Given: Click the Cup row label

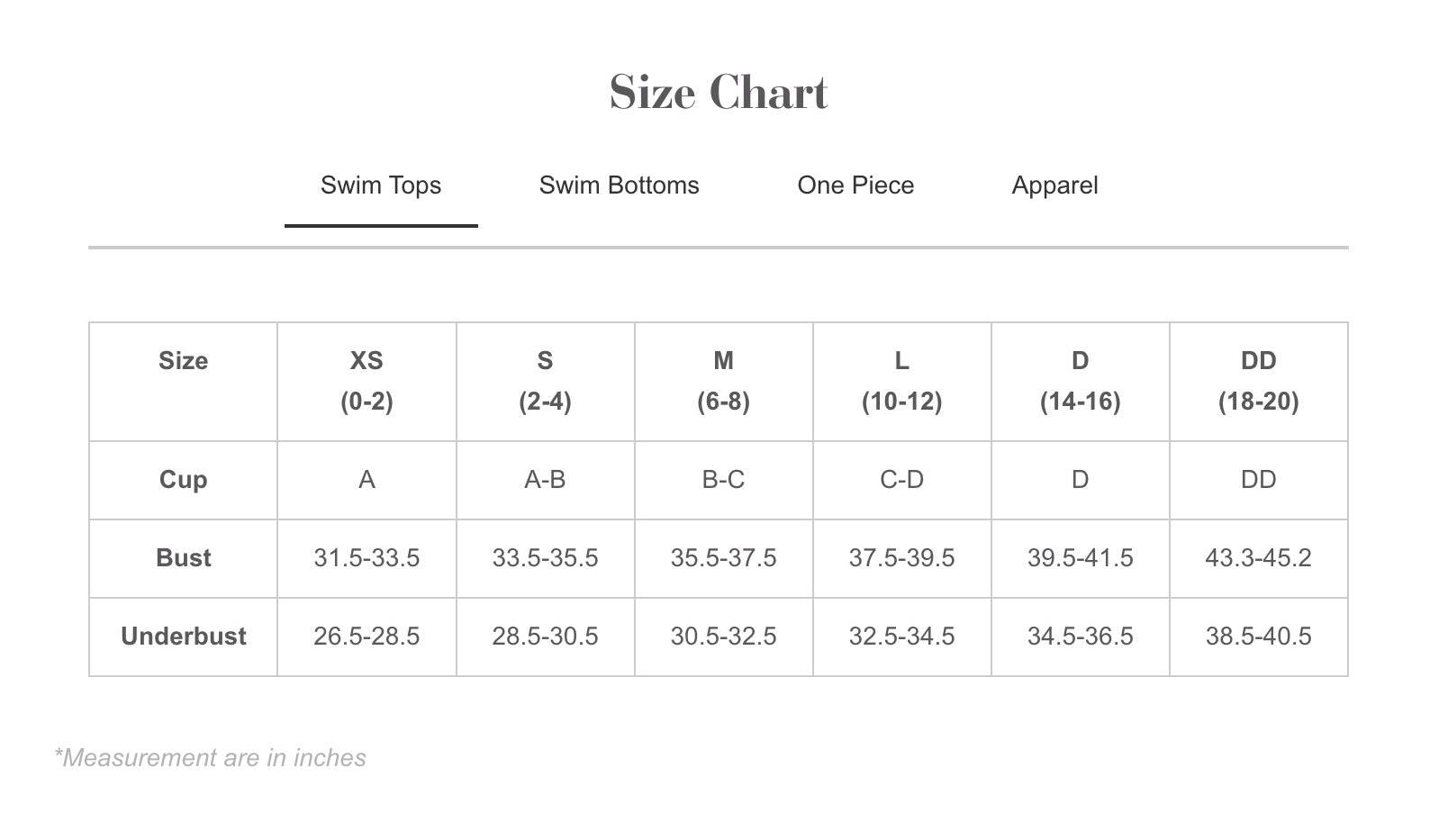Looking at the screenshot, I should pos(183,480).
